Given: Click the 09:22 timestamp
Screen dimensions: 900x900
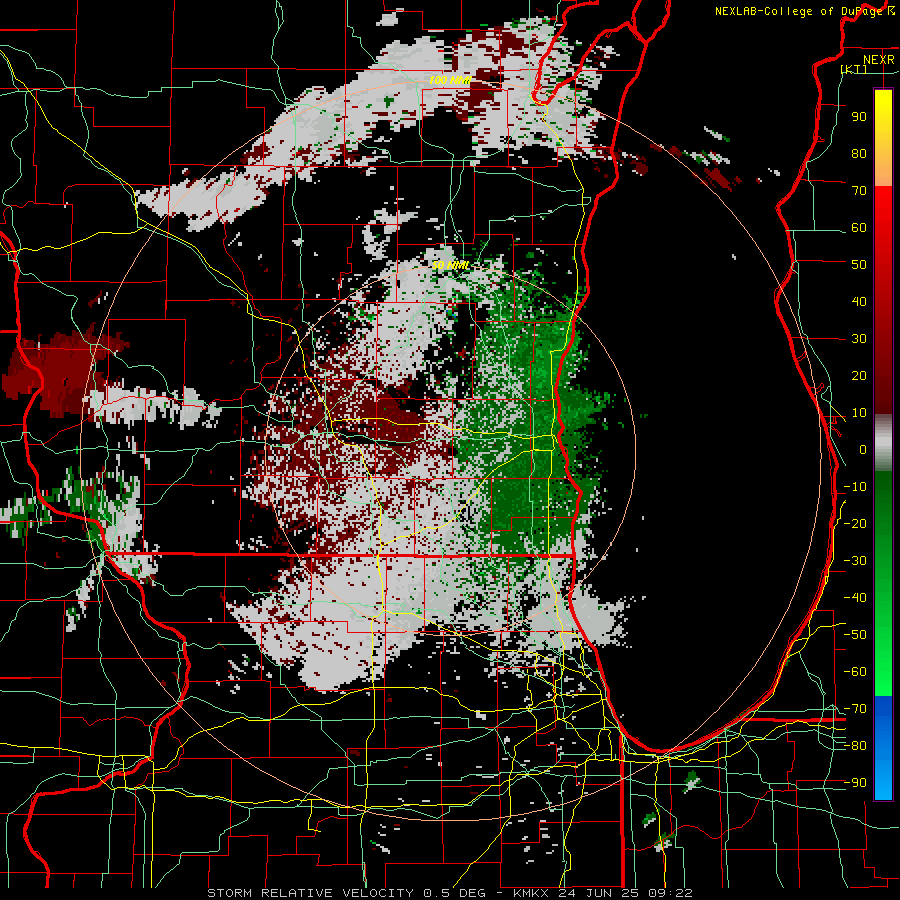Looking at the screenshot, I should coord(666,893).
